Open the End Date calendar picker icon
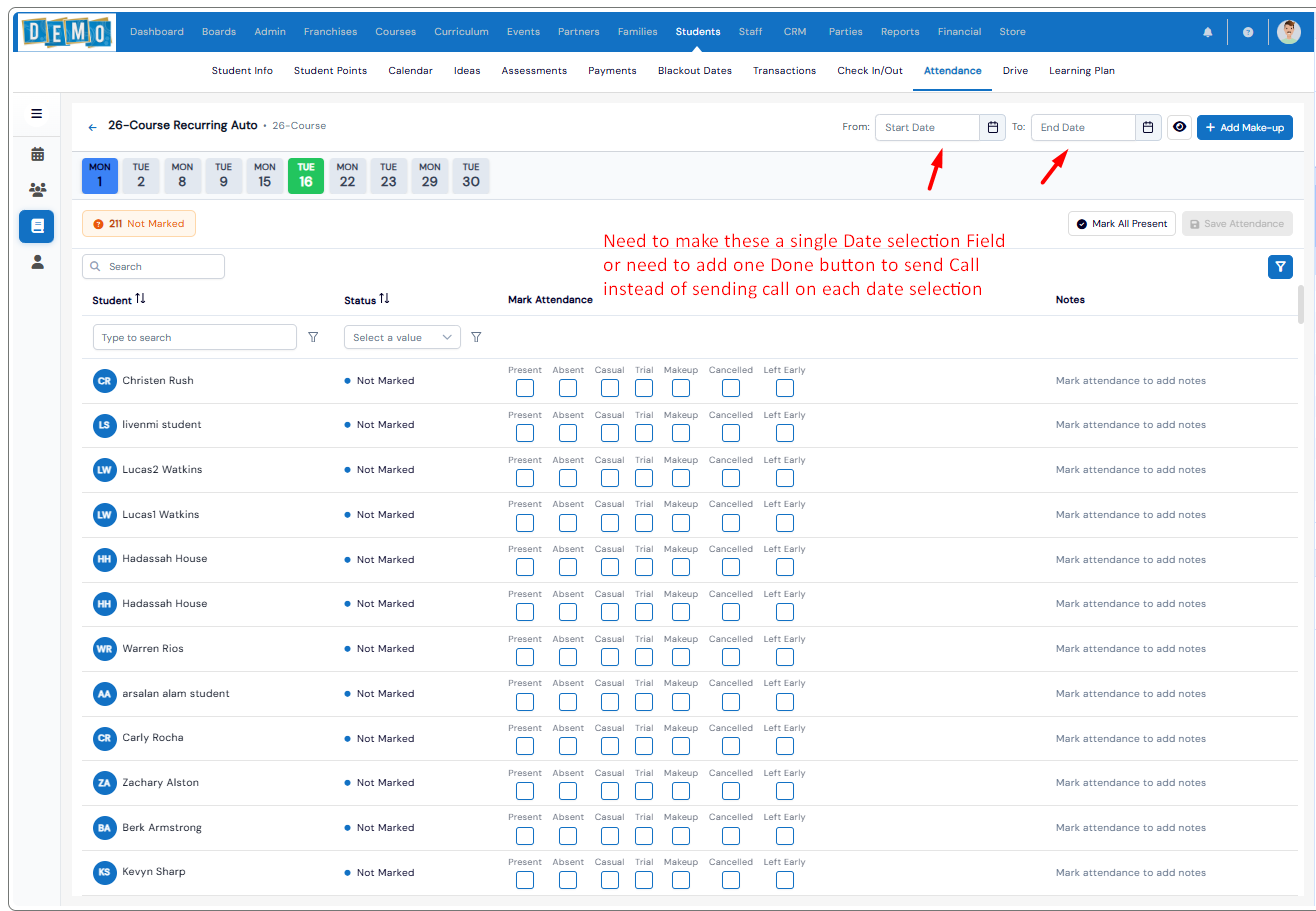Viewport: 1316px width, 911px height. point(1148,127)
